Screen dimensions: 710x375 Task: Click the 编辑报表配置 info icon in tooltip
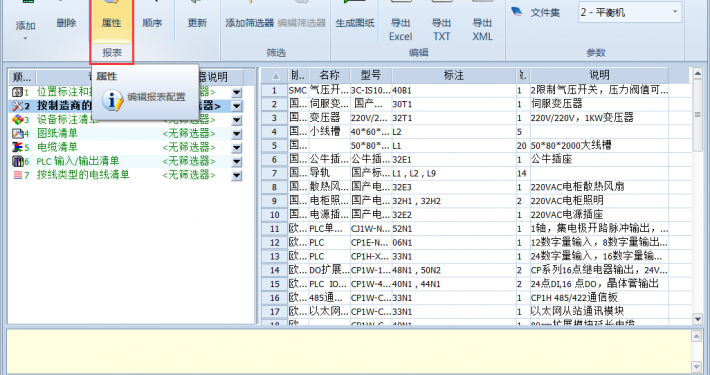pyautogui.click(x=112, y=99)
